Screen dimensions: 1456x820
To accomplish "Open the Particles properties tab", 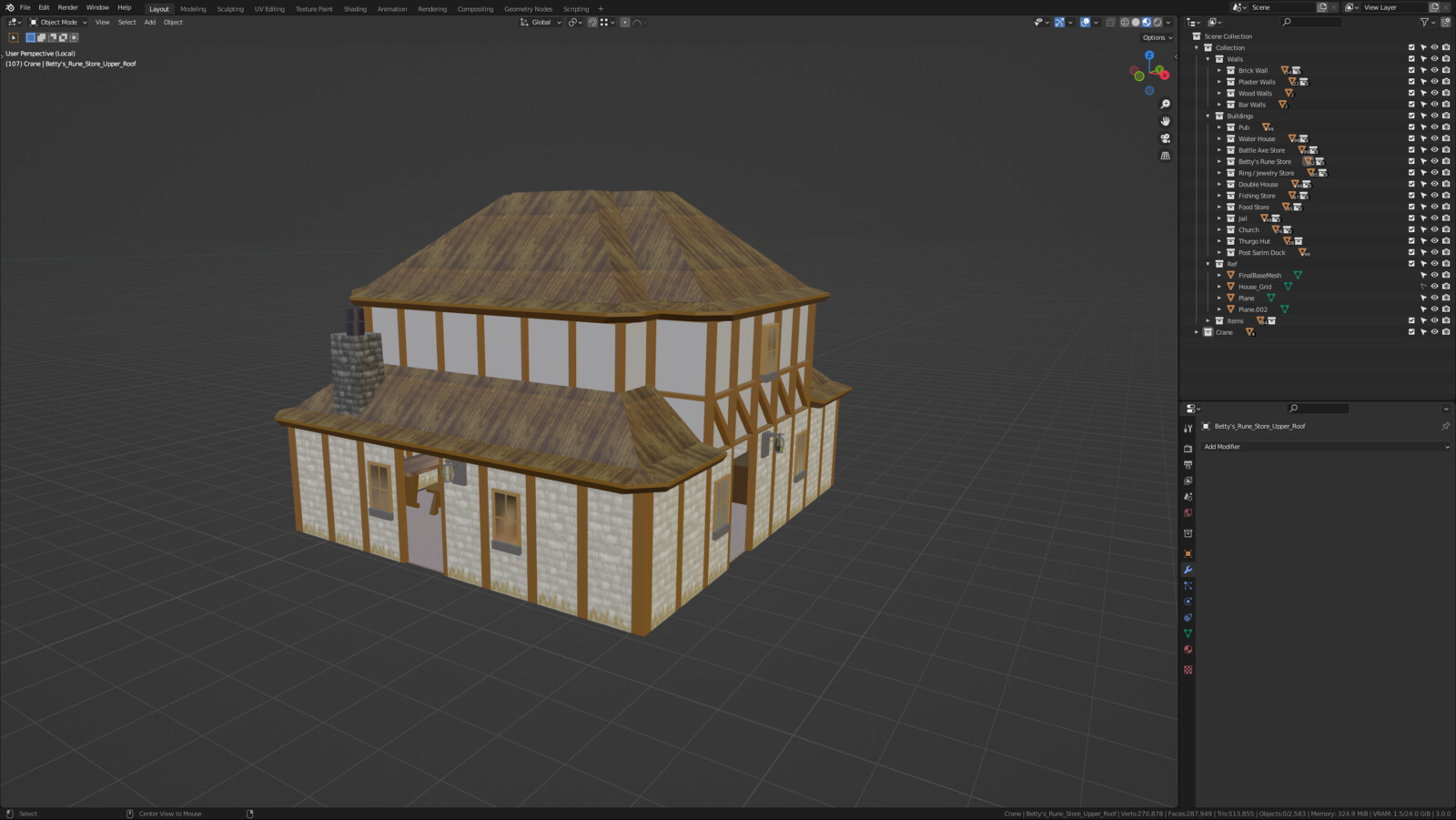I will [1188, 585].
